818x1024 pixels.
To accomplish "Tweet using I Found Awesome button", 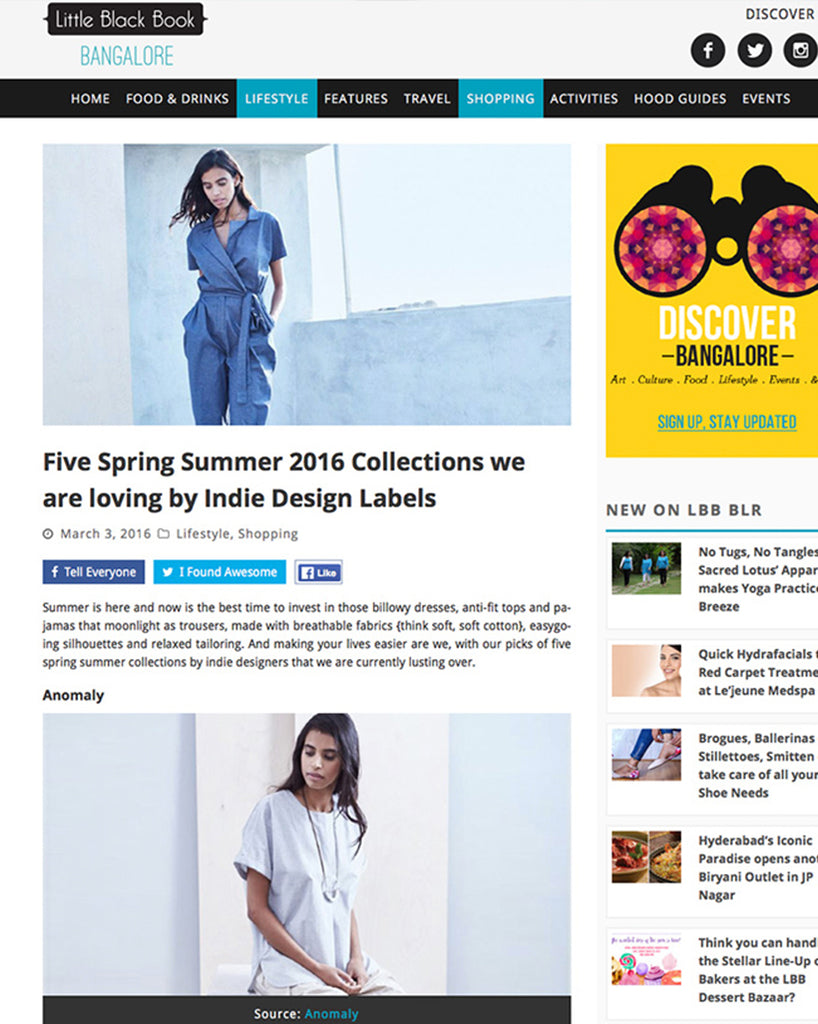I will (219, 572).
